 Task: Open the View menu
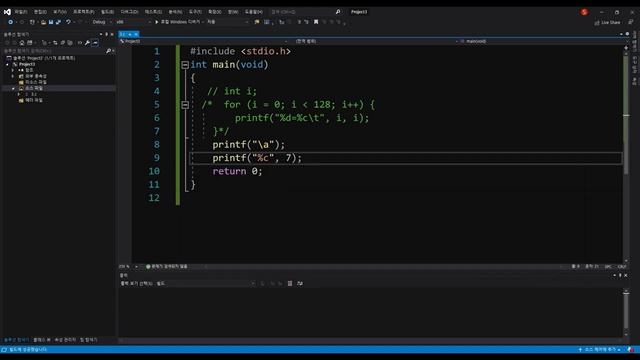[60, 12]
